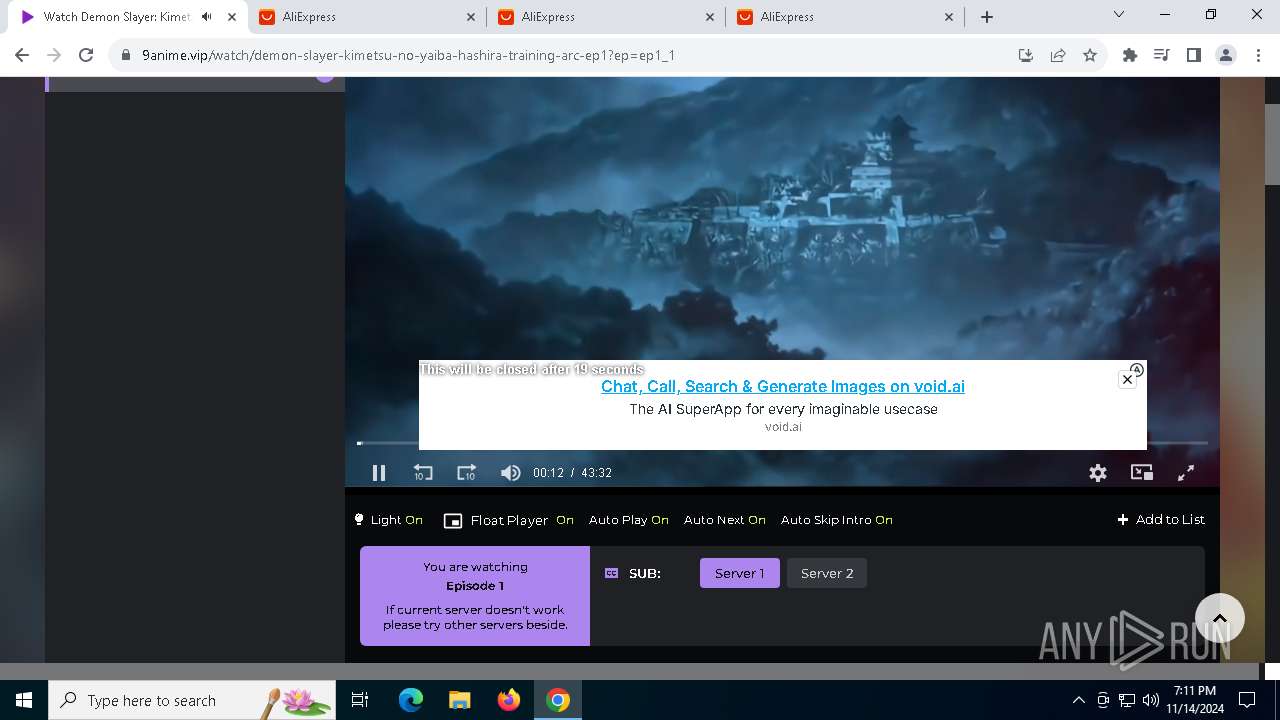Toggle Auto Next setting

tap(725, 520)
